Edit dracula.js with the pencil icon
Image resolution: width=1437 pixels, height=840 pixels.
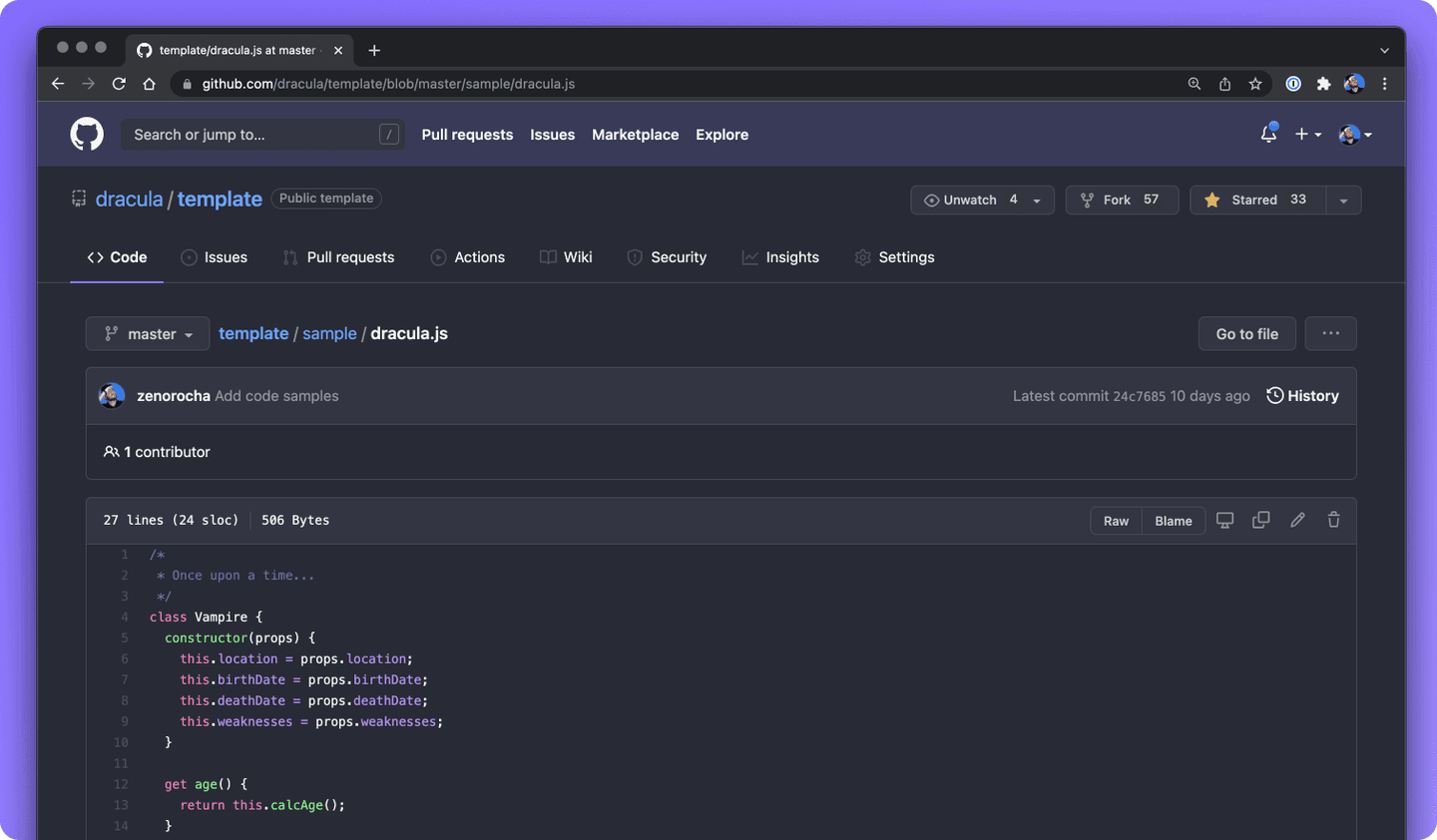(x=1297, y=520)
